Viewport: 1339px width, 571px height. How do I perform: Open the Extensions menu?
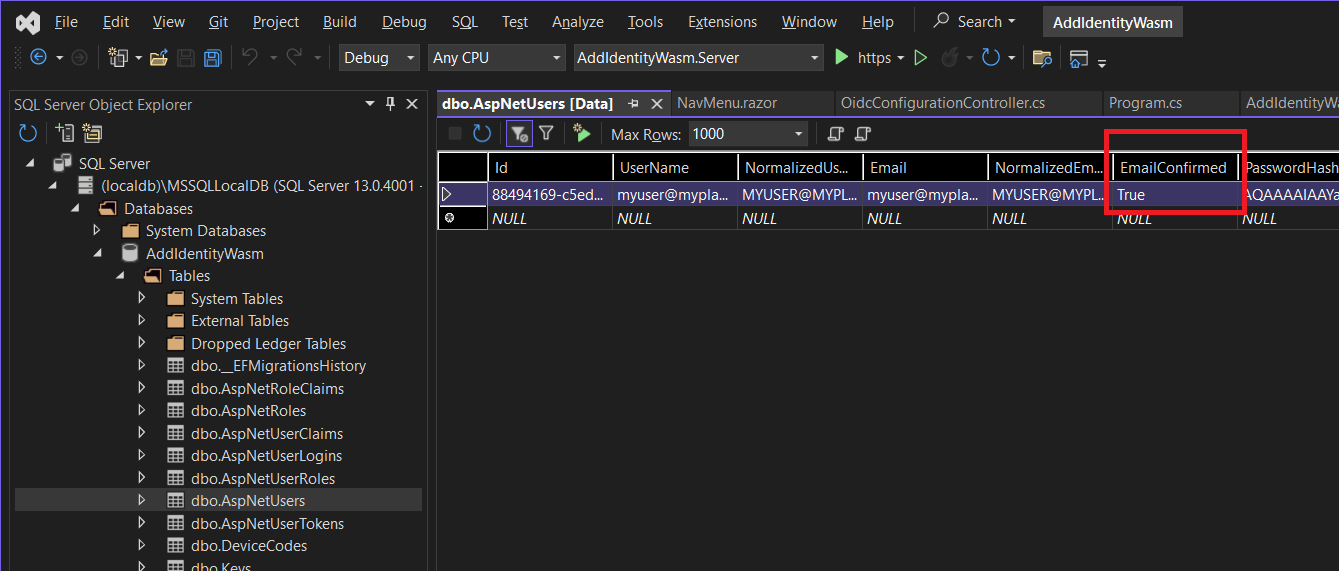723,21
